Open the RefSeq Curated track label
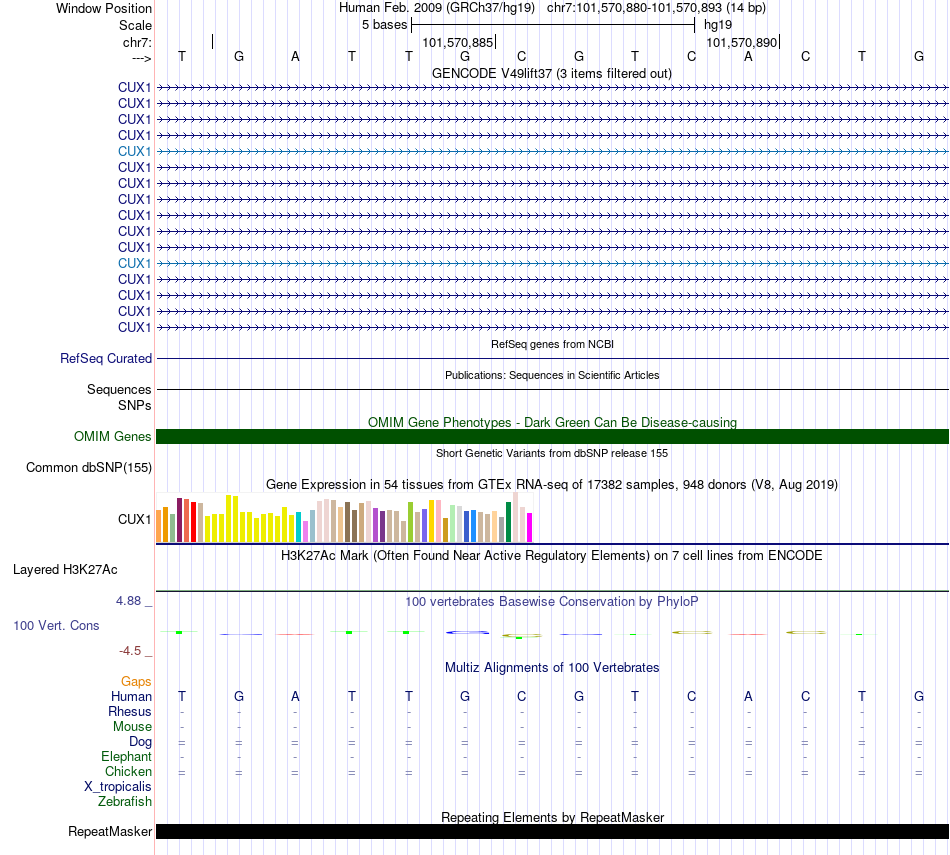 pos(106,359)
